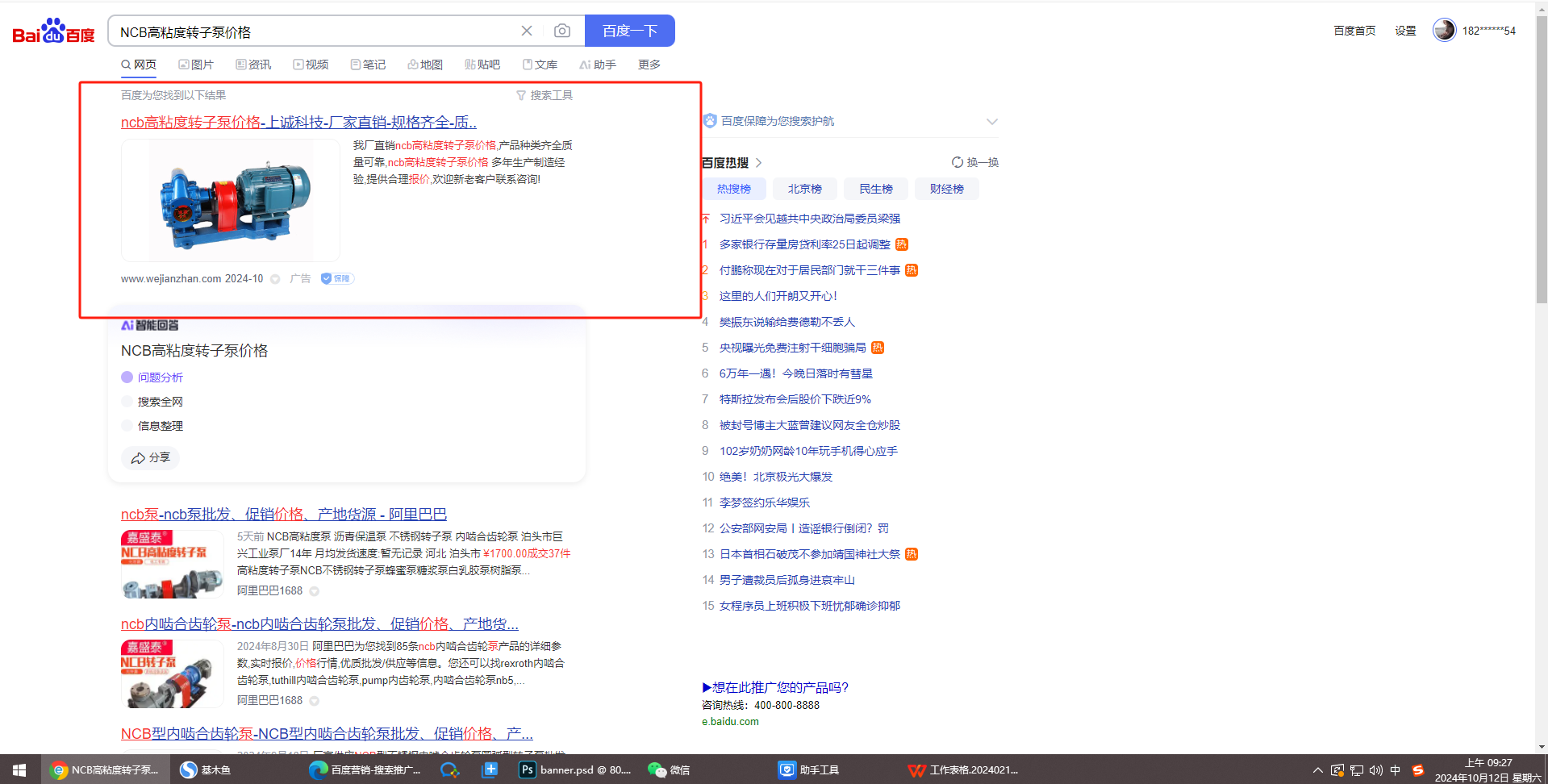Viewport: 1548px width, 784px height.
Task: Click the Baidu logo
Action: click(53, 32)
